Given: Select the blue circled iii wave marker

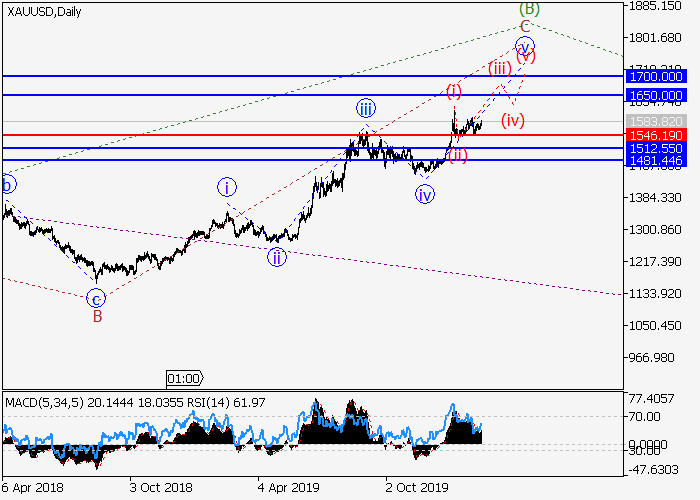Looking at the screenshot, I should click(x=366, y=108).
